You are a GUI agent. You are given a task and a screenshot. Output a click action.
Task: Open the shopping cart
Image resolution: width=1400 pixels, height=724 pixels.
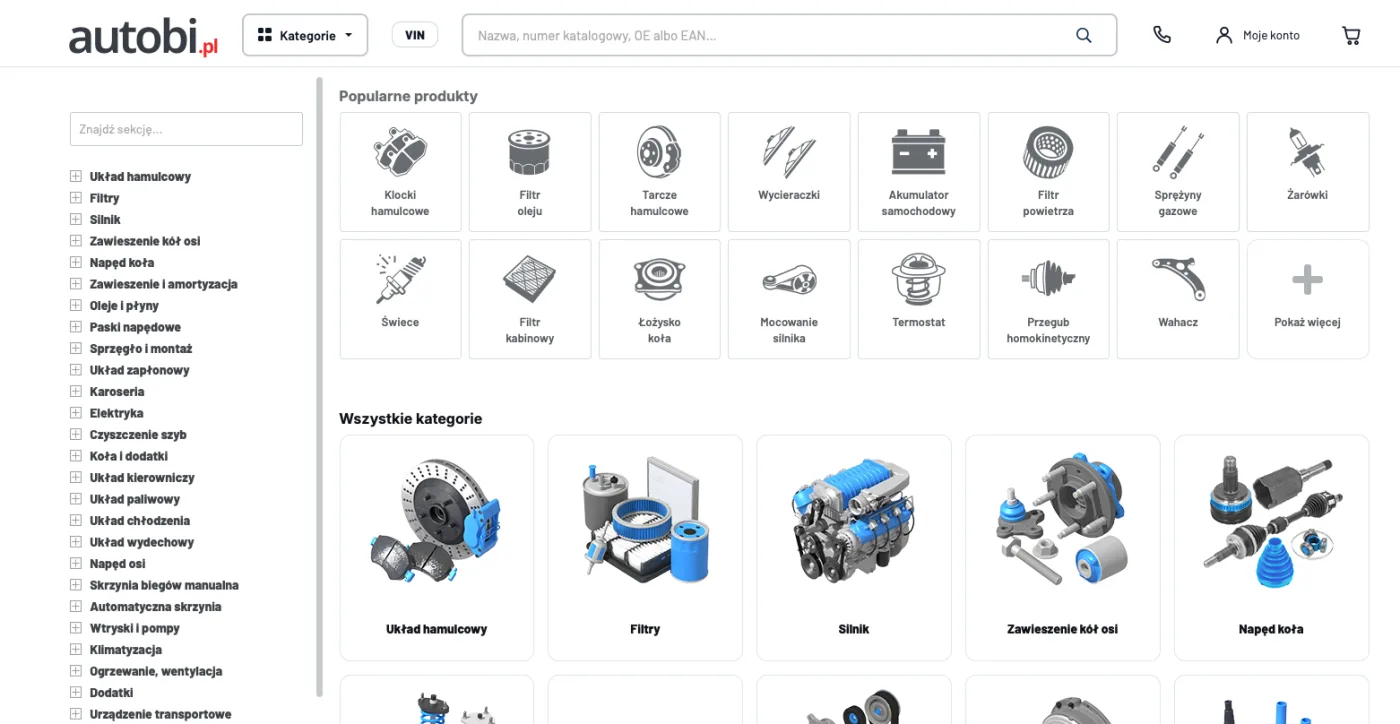1351,35
